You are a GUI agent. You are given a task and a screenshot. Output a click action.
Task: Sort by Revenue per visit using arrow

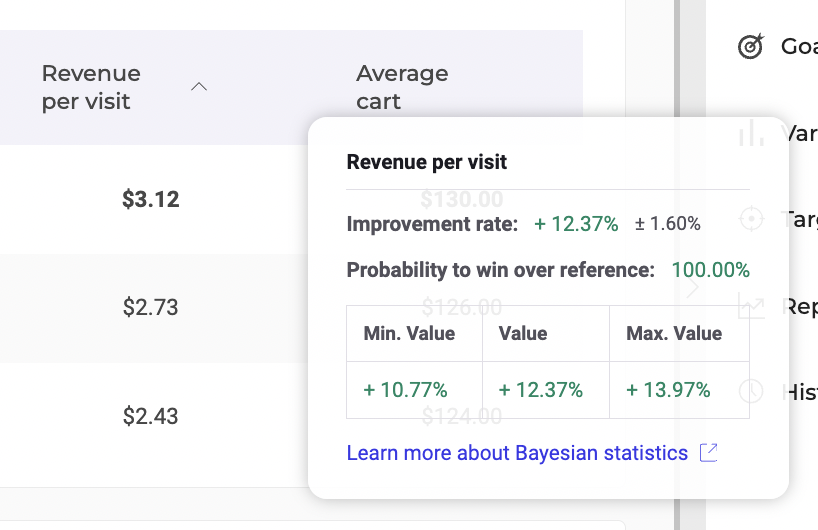199,87
